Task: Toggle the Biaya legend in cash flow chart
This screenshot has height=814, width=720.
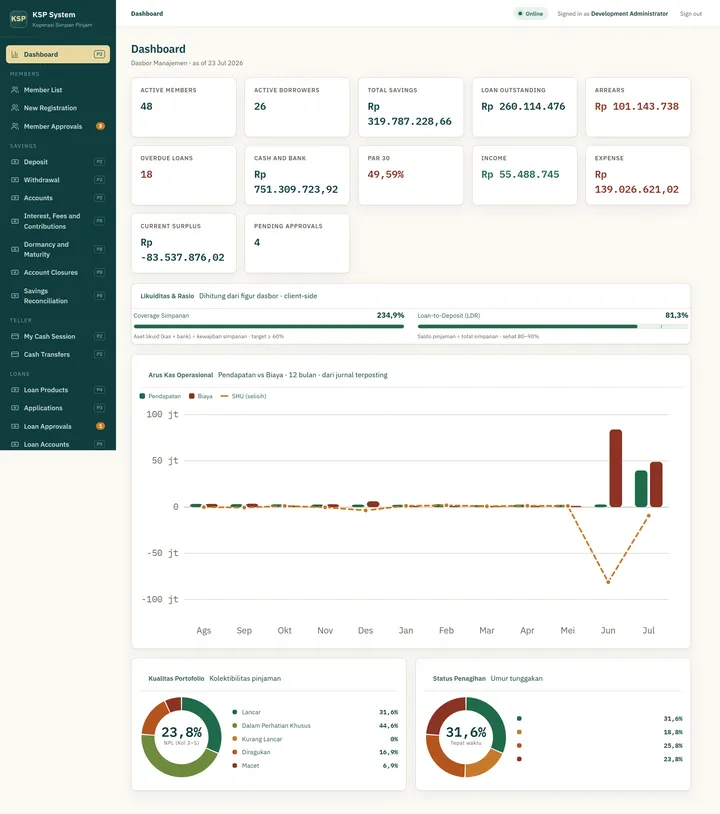Action: pyautogui.click(x=200, y=396)
